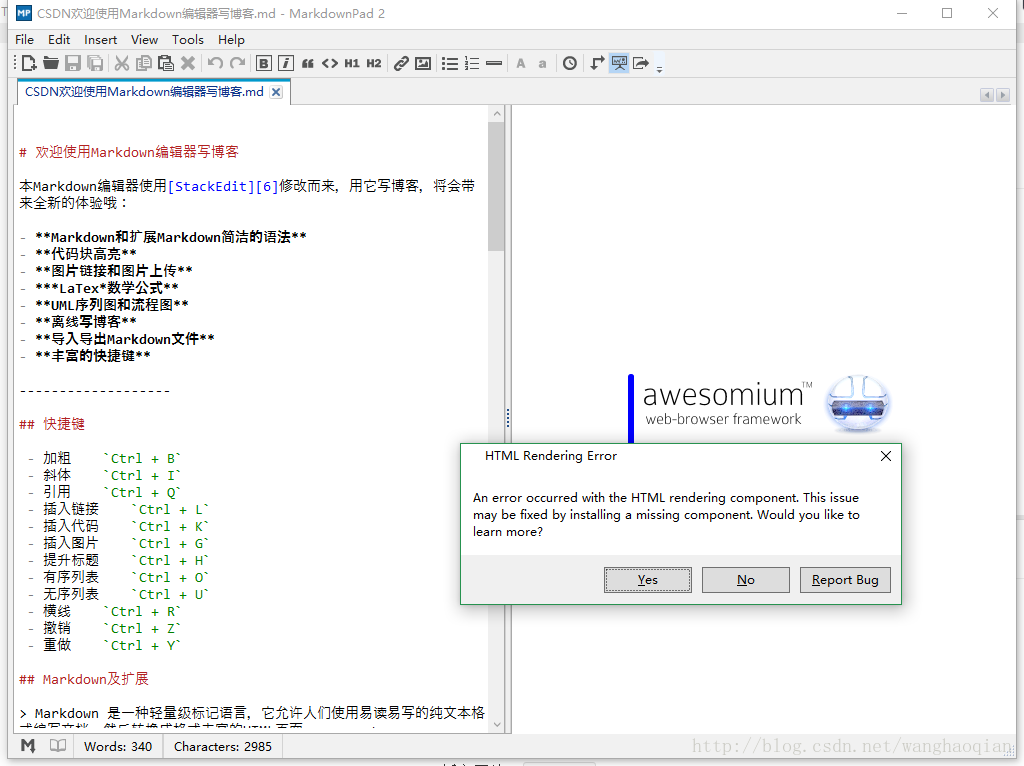Click the Report Bug button
1024x766 pixels.
pos(845,579)
